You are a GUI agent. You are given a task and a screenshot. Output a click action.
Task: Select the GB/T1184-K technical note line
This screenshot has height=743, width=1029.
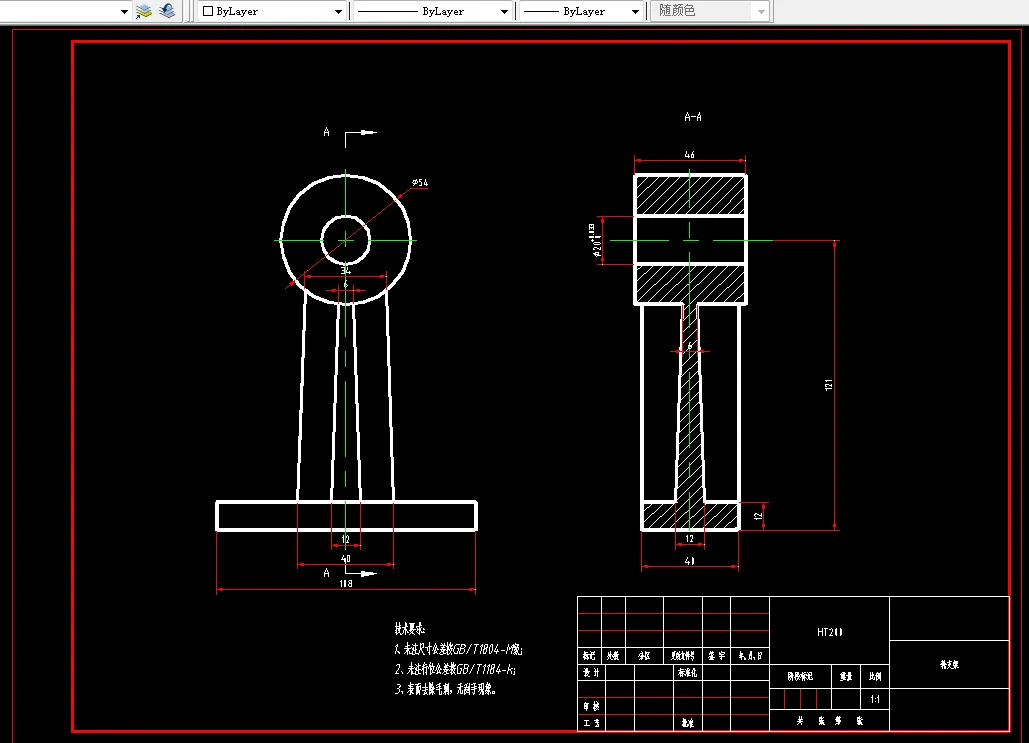point(455,669)
